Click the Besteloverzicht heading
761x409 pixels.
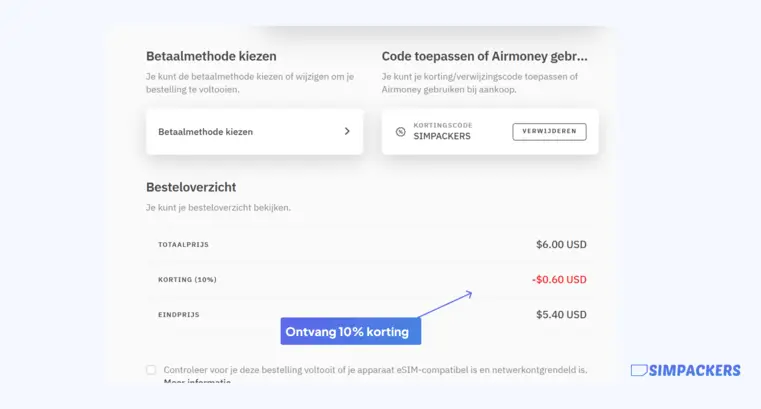(x=191, y=187)
